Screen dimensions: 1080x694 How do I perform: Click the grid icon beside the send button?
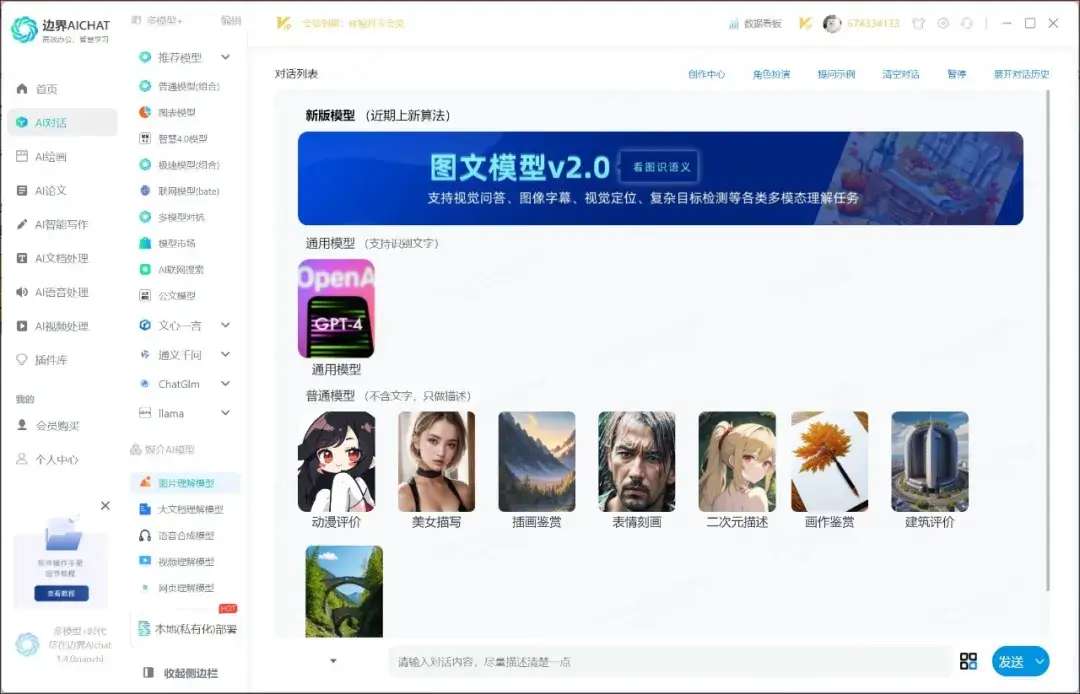[968, 661]
